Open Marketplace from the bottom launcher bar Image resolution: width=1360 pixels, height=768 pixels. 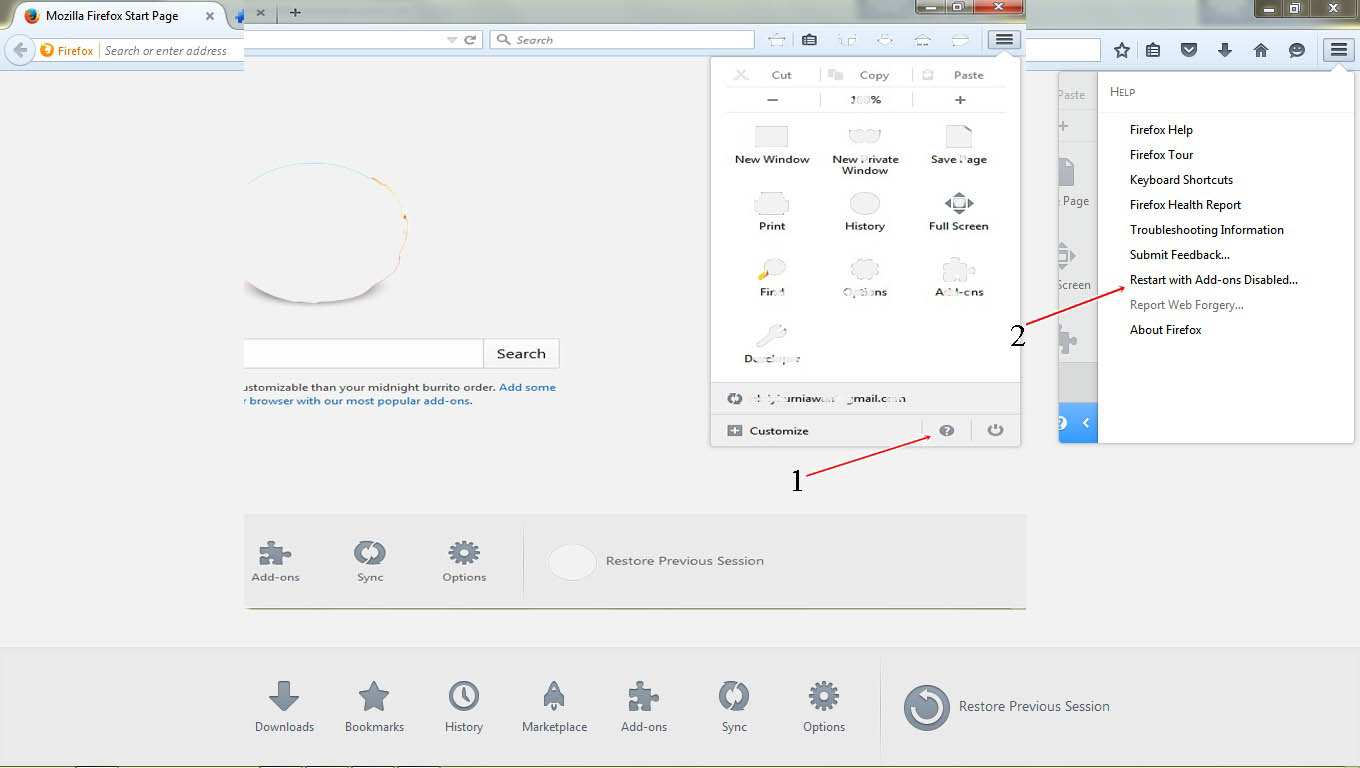[554, 707]
